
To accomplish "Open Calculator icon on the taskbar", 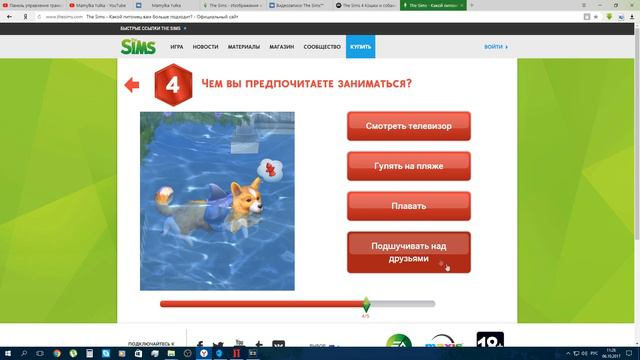I will (x=89, y=353).
